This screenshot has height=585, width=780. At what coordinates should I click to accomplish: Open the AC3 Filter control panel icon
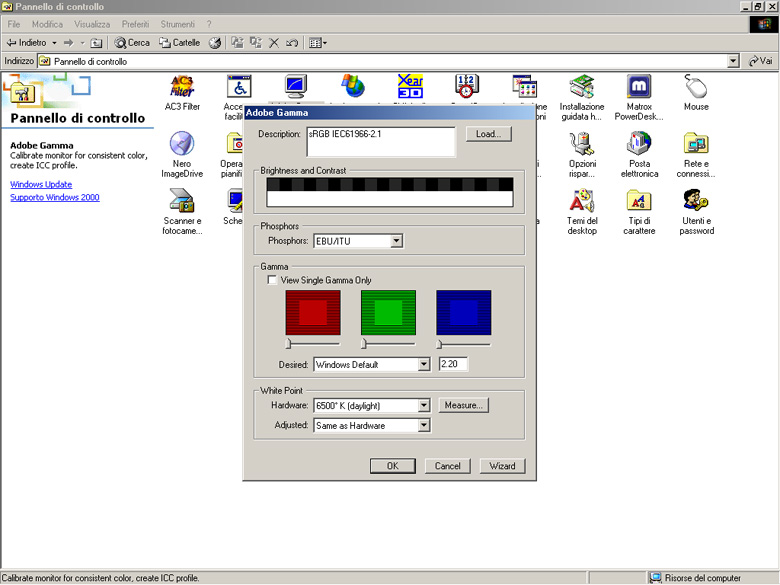pos(182,93)
